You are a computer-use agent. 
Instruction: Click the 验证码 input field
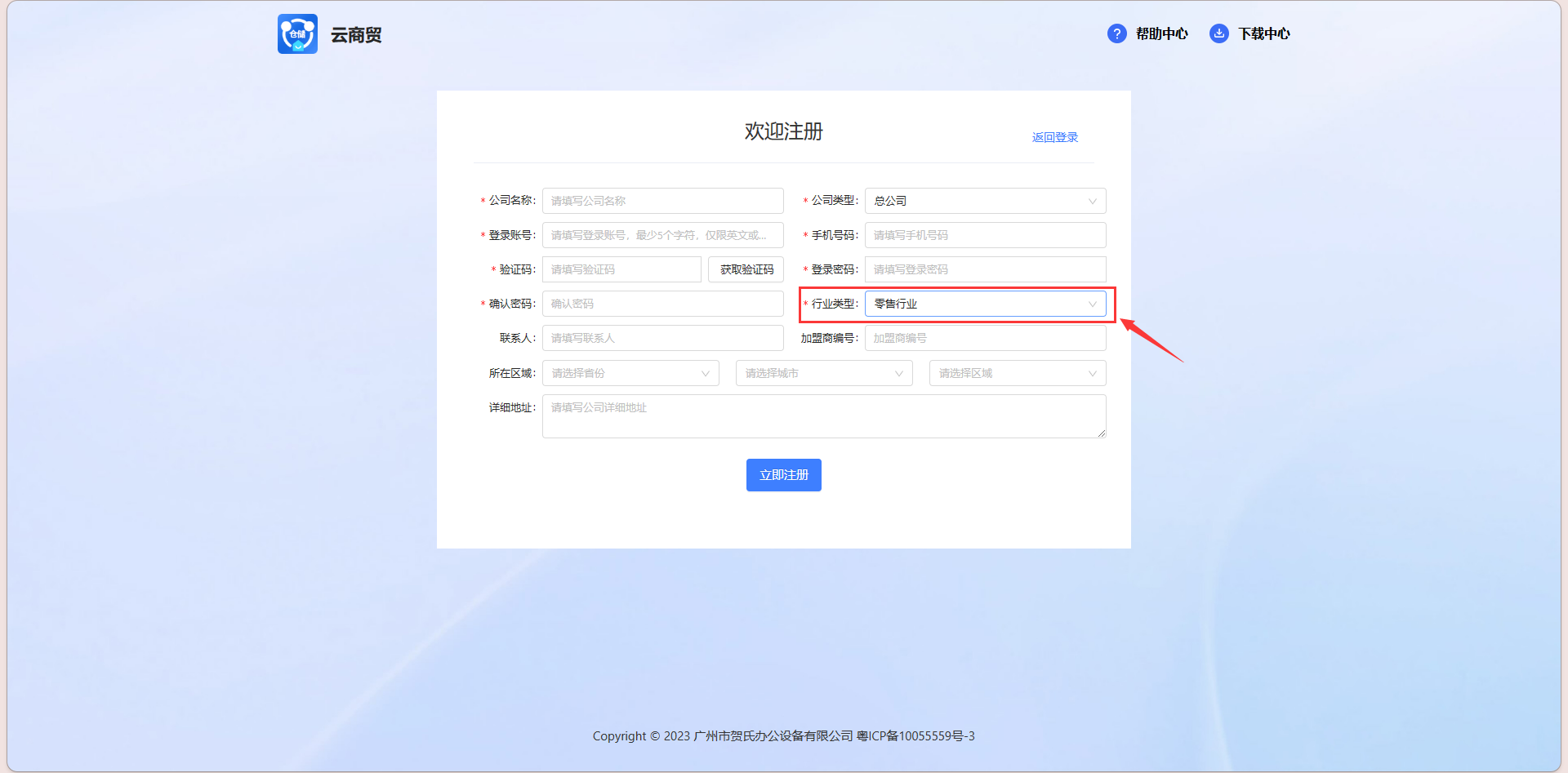click(x=621, y=269)
